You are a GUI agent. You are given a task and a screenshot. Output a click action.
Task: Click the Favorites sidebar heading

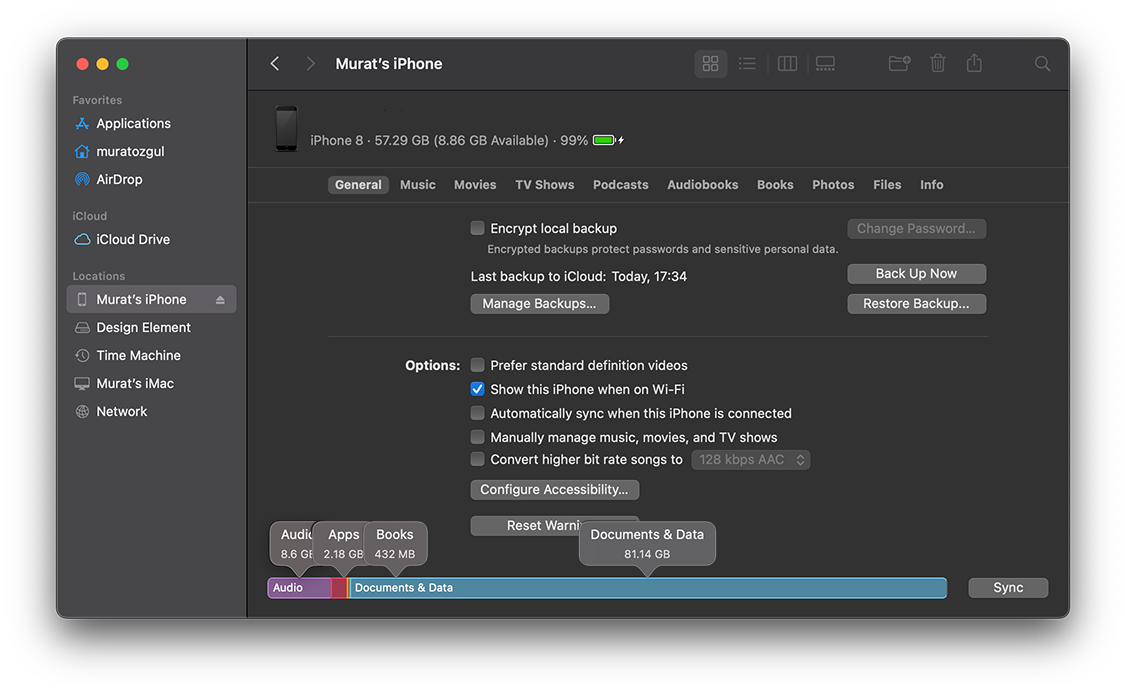(x=97, y=100)
